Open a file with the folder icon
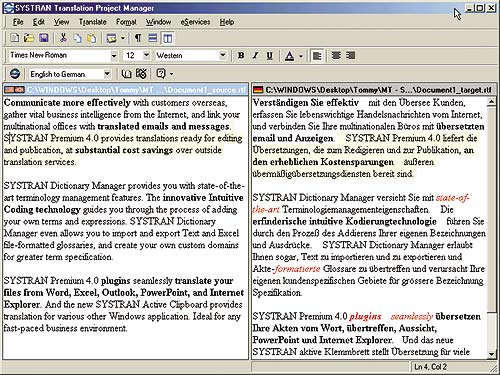 point(29,38)
